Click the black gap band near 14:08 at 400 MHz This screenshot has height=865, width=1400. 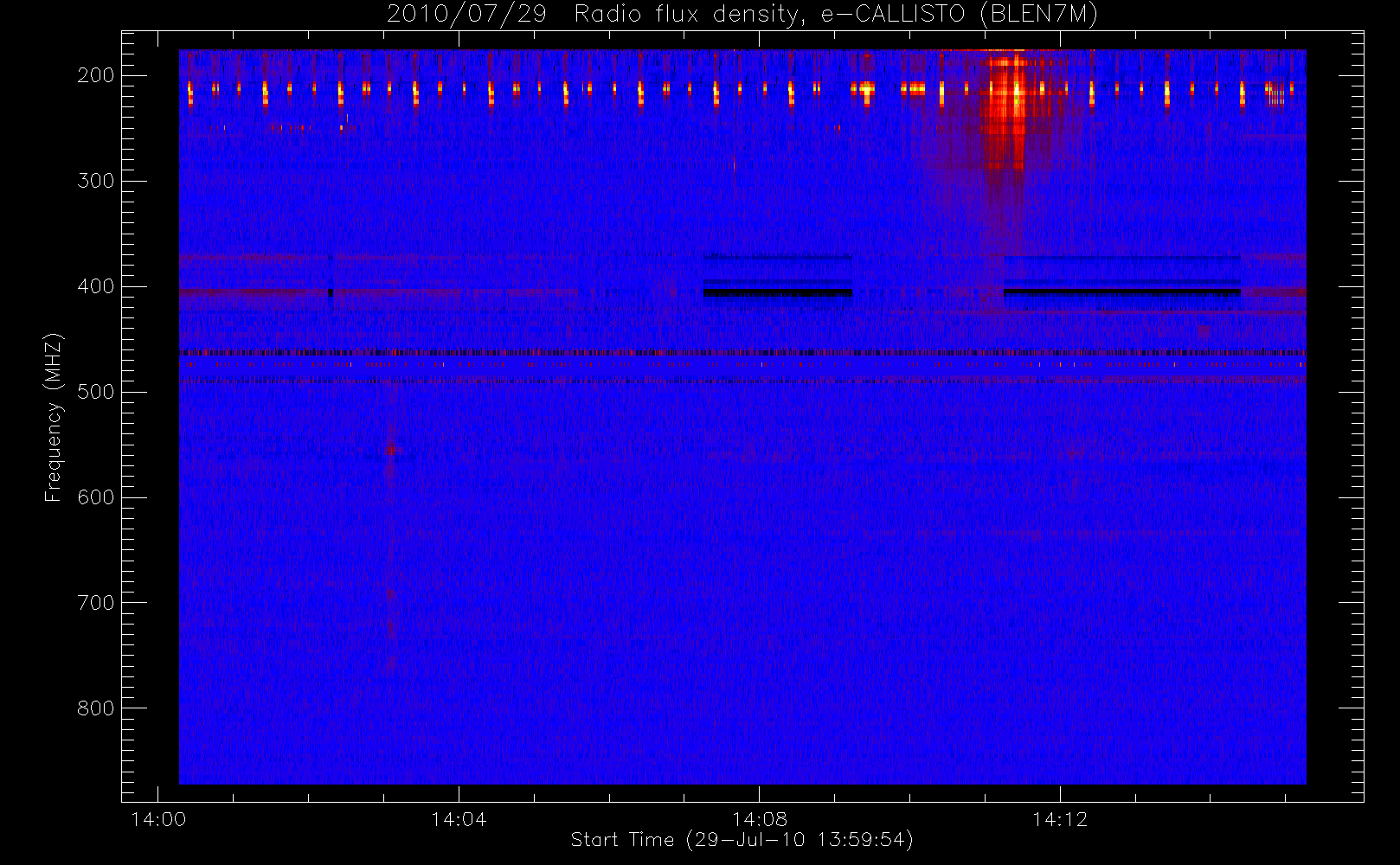point(778,292)
